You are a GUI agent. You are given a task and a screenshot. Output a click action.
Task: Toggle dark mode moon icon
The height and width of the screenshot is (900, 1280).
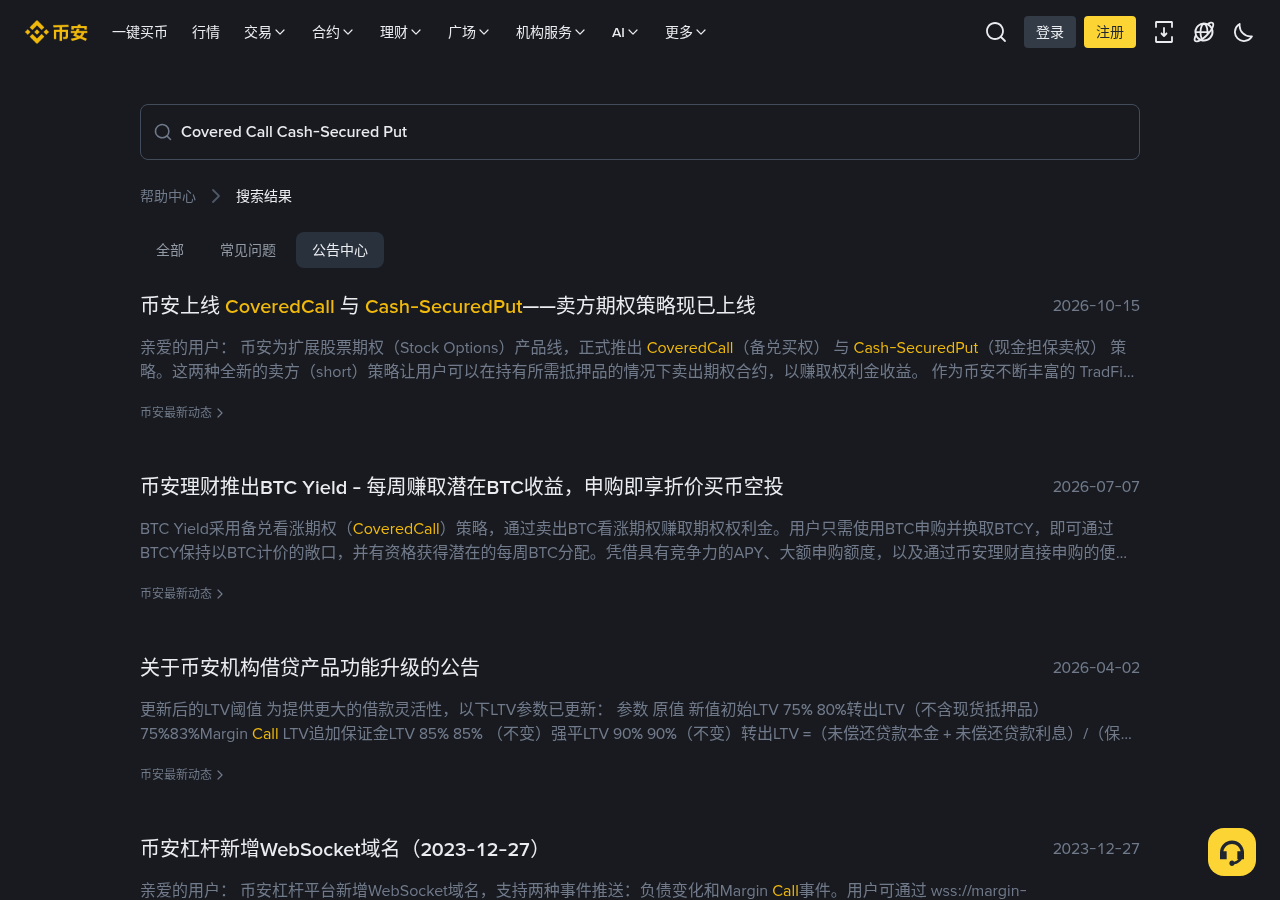pyautogui.click(x=1244, y=32)
